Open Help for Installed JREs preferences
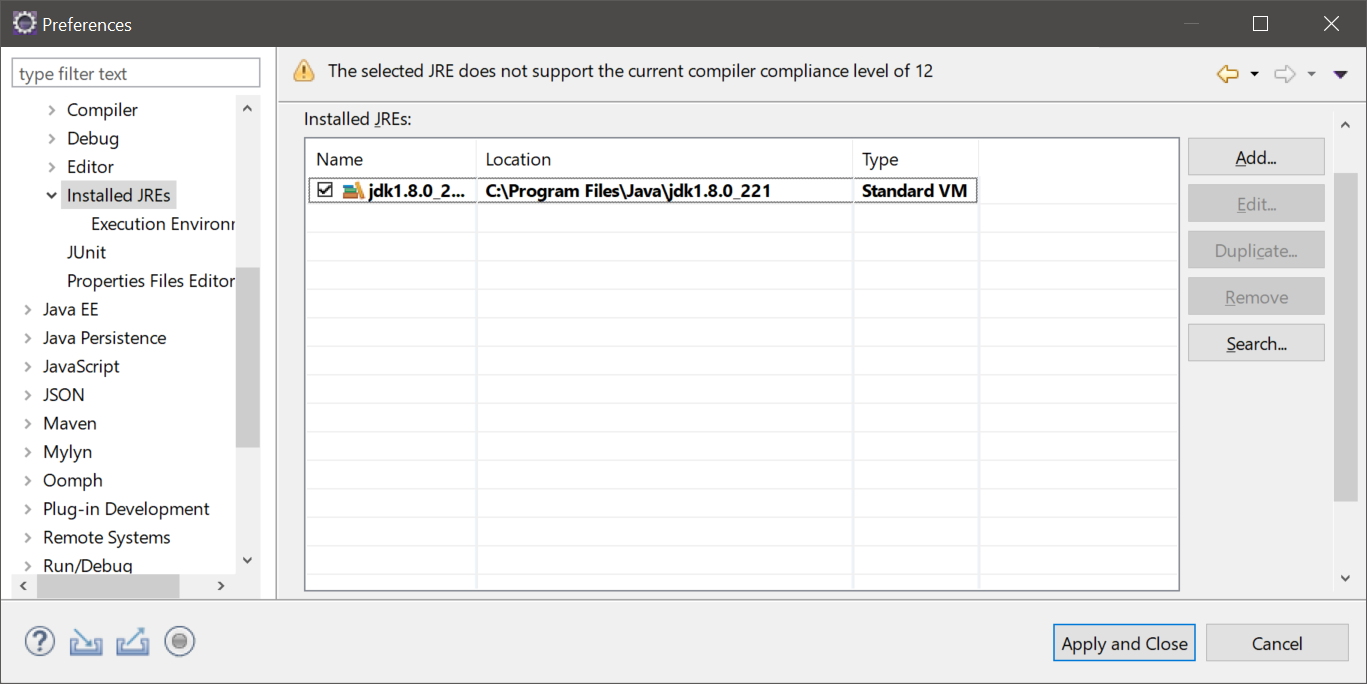Image resolution: width=1367 pixels, height=684 pixels. coord(39,641)
